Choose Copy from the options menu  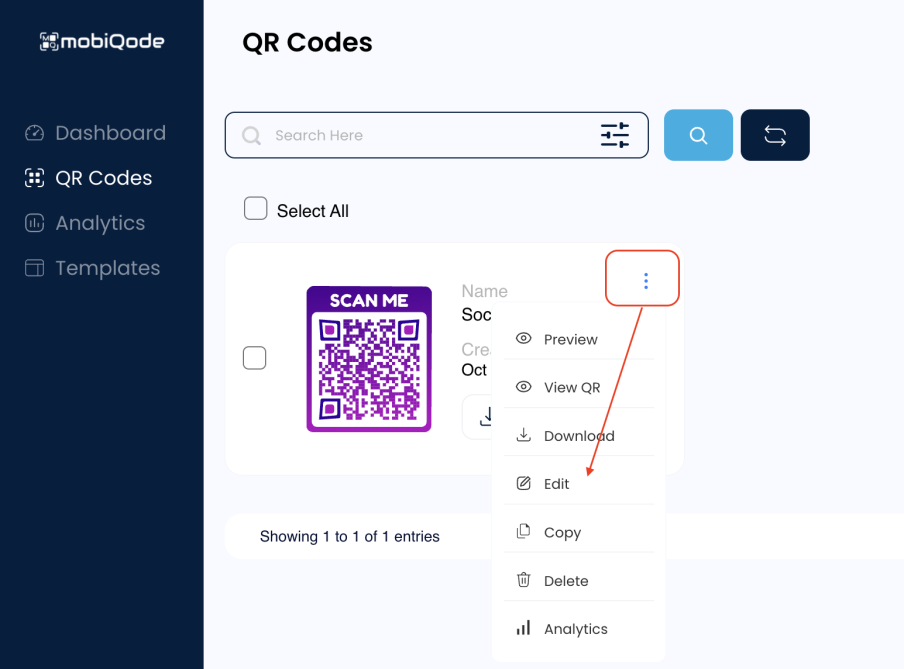pyautogui.click(x=562, y=533)
